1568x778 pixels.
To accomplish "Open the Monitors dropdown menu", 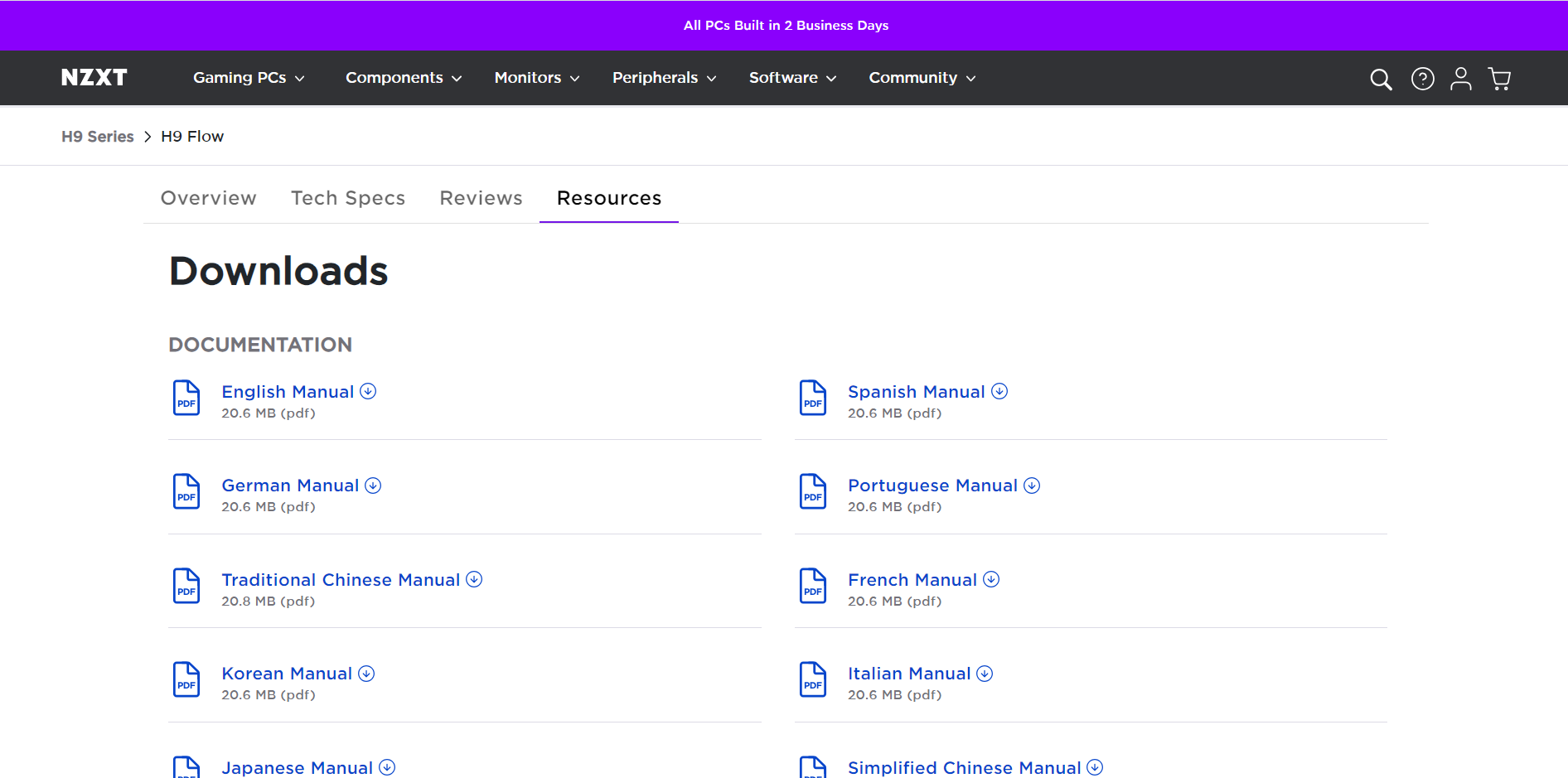I will pos(536,78).
